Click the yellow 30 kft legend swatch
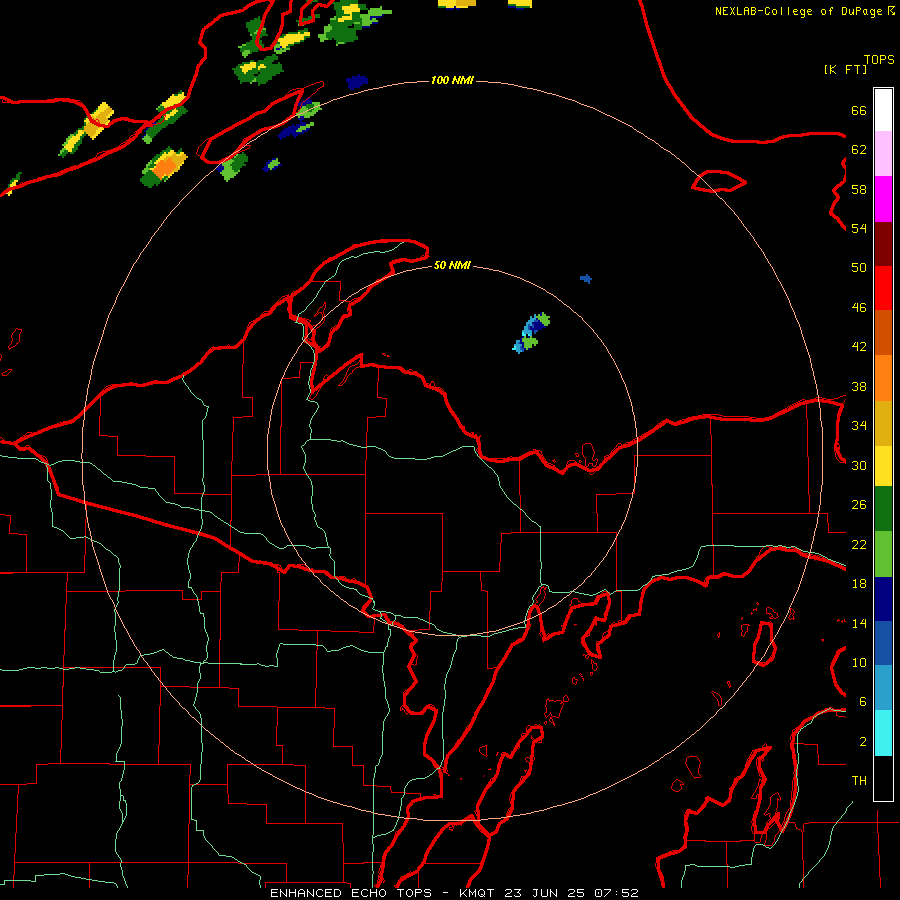Viewport: 900px width, 900px height. [x=883, y=466]
